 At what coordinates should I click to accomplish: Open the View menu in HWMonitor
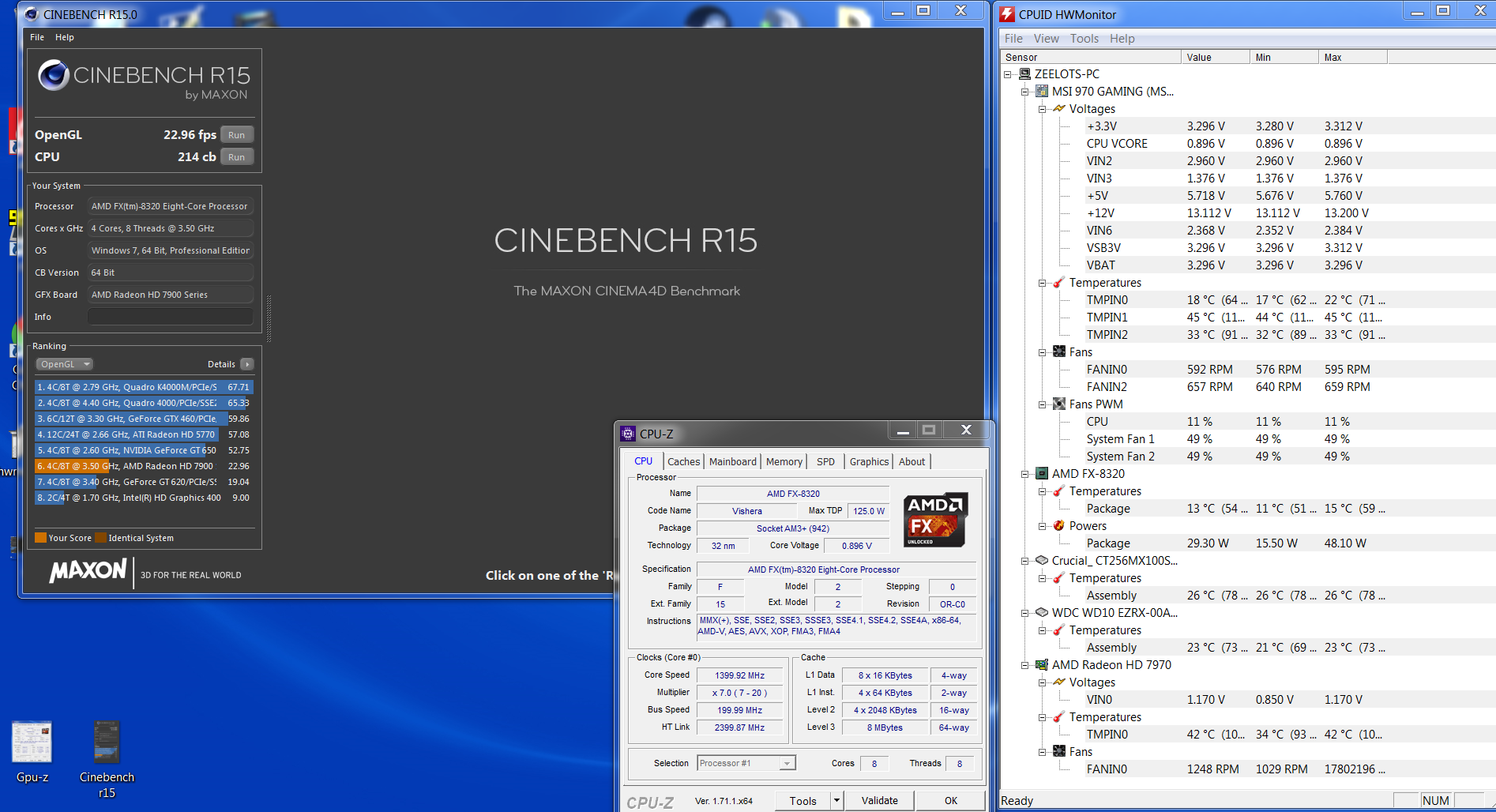pos(1046,39)
